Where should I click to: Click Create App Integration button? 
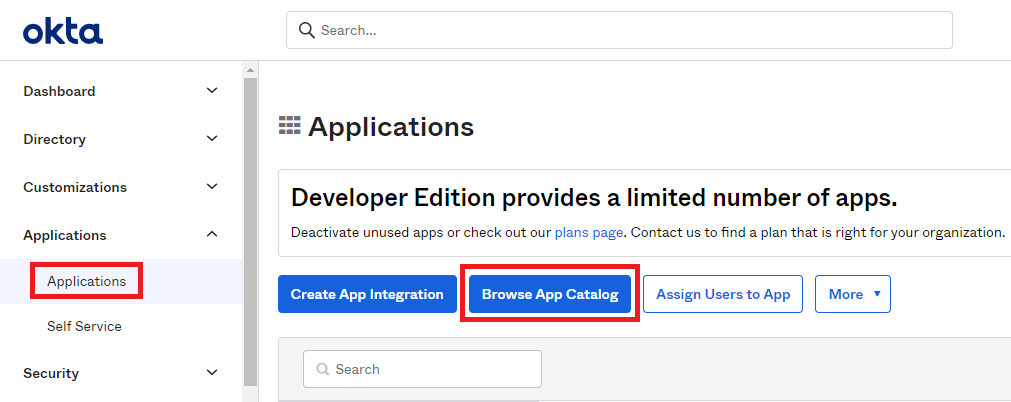[367, 294]
